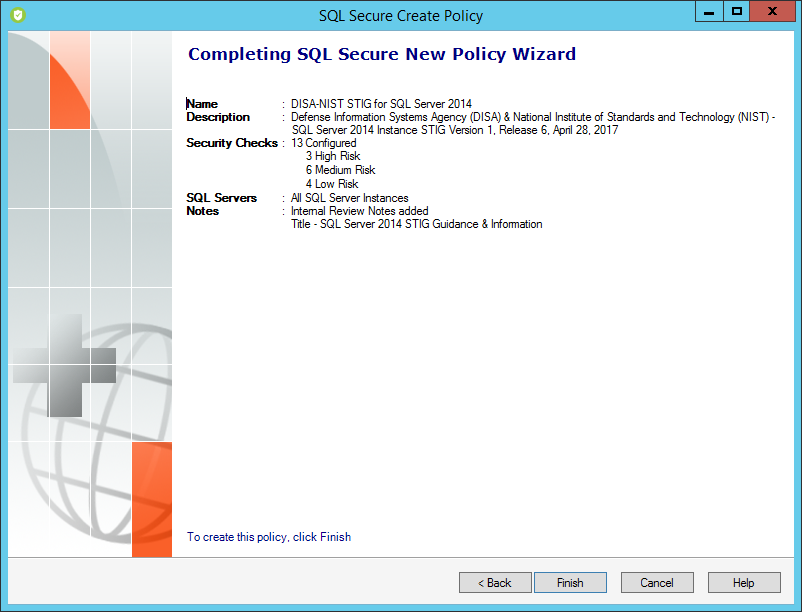Click the 'Name' label
Image resolution: width=802 pixels, height=612 pixels.
202,104
